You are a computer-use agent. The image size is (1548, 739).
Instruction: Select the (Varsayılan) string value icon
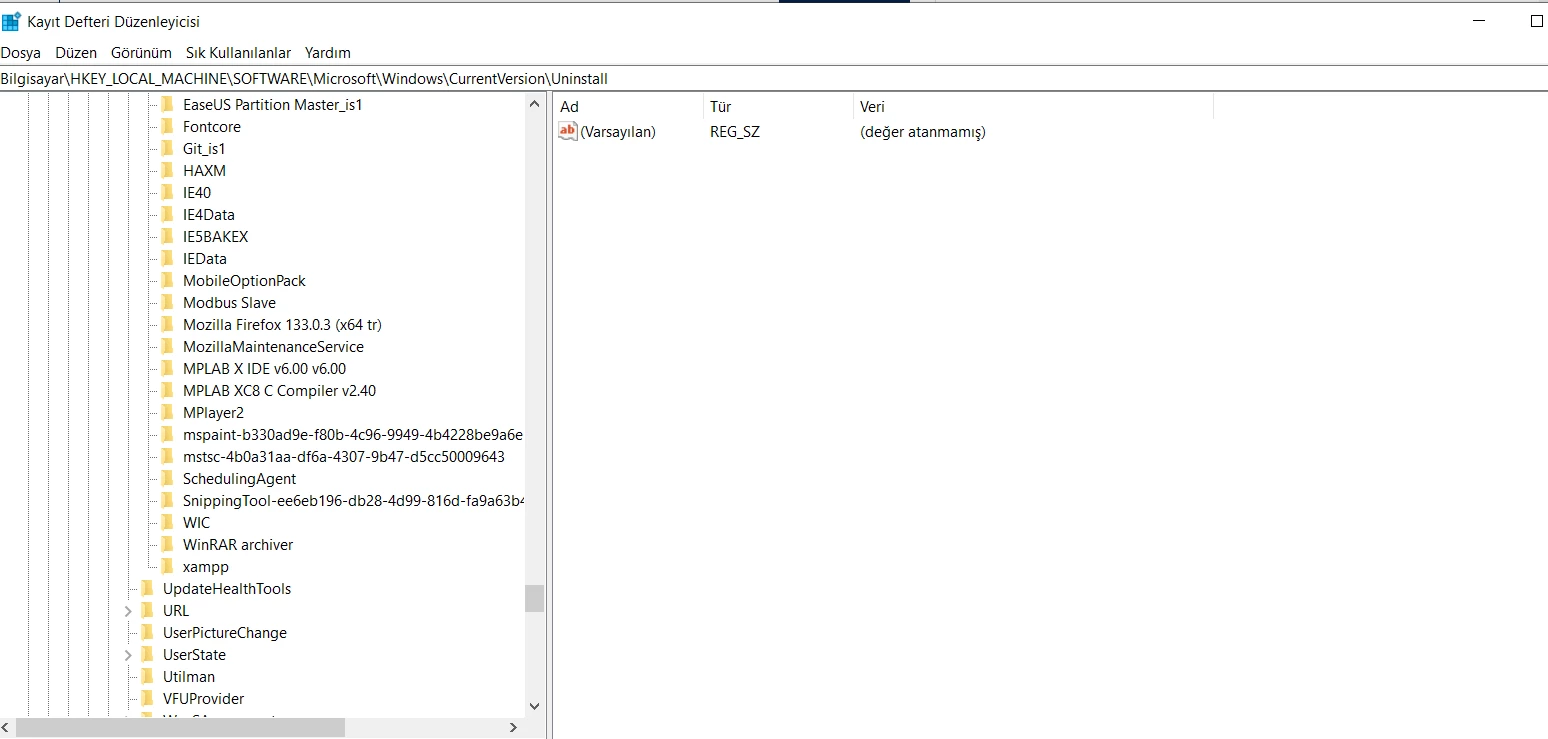[568, 131]
